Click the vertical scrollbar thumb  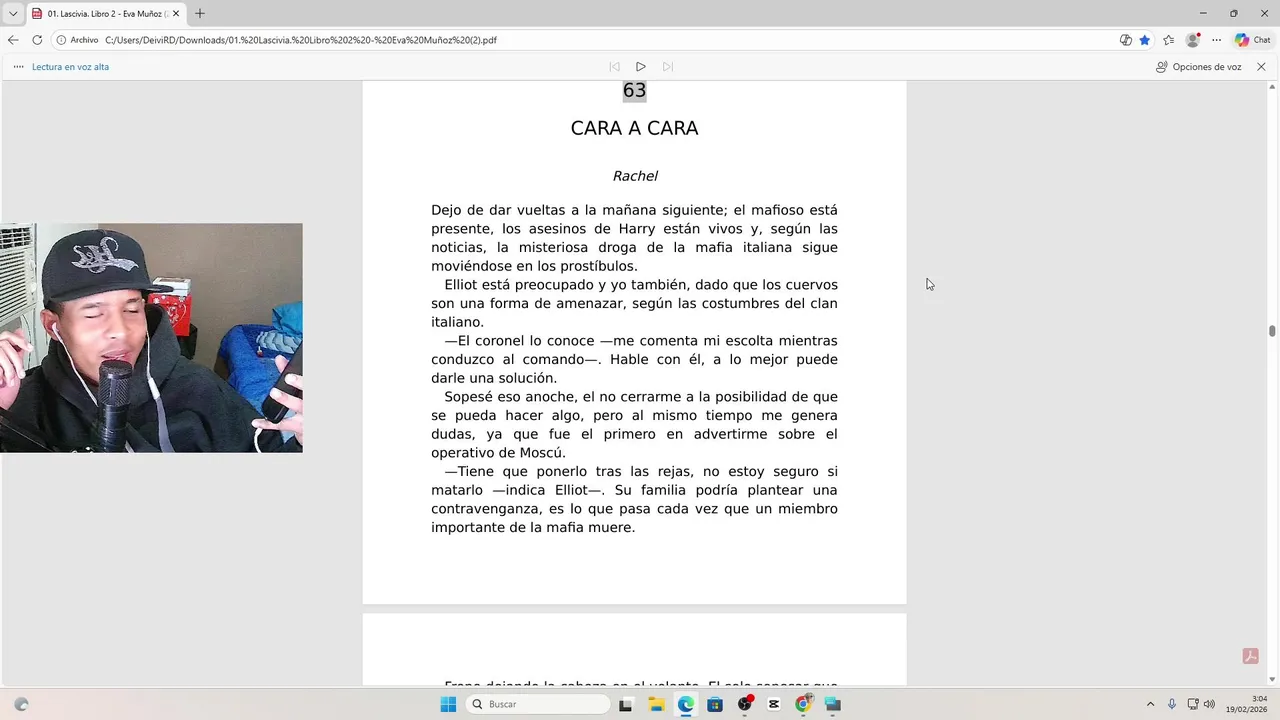1272,331
